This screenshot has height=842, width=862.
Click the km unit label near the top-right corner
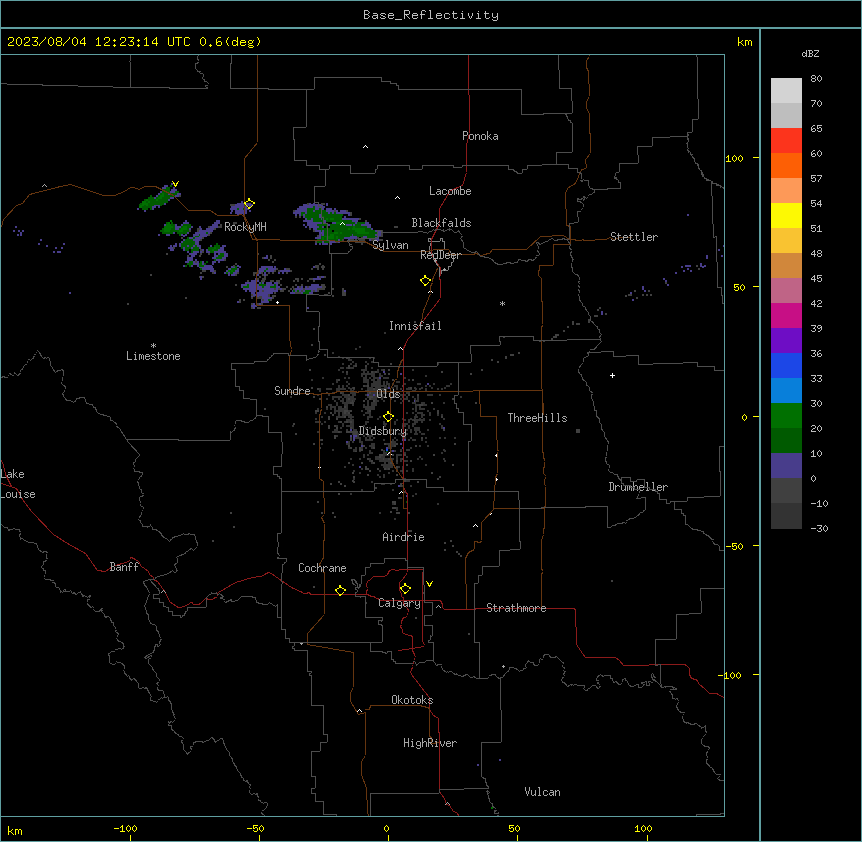(x=745, y=42)
